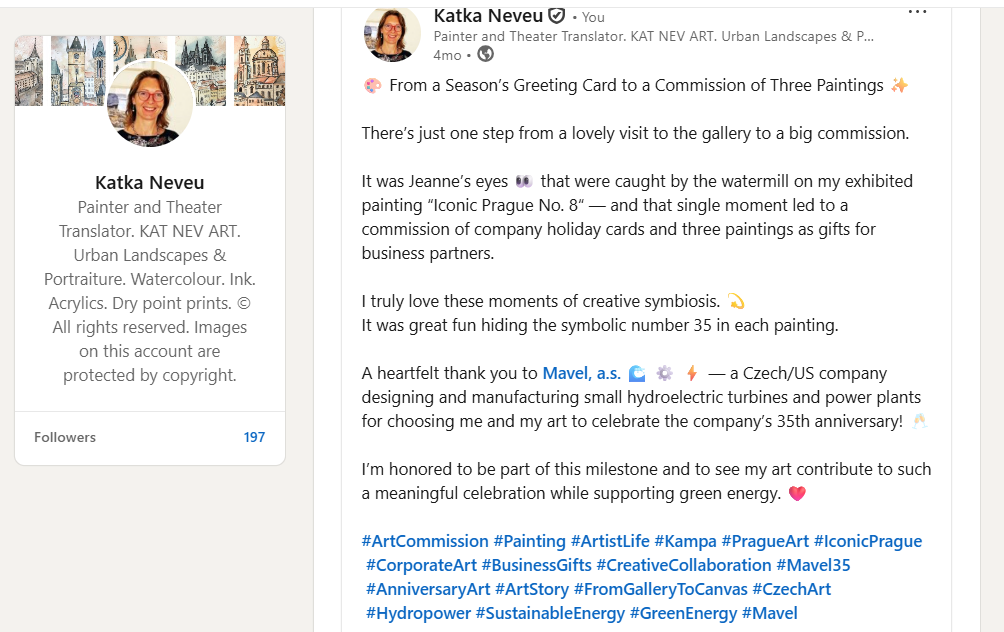1004x632 pixels.
Task: Click the #CzechArt hashtag
Action: tap(791, 589)
